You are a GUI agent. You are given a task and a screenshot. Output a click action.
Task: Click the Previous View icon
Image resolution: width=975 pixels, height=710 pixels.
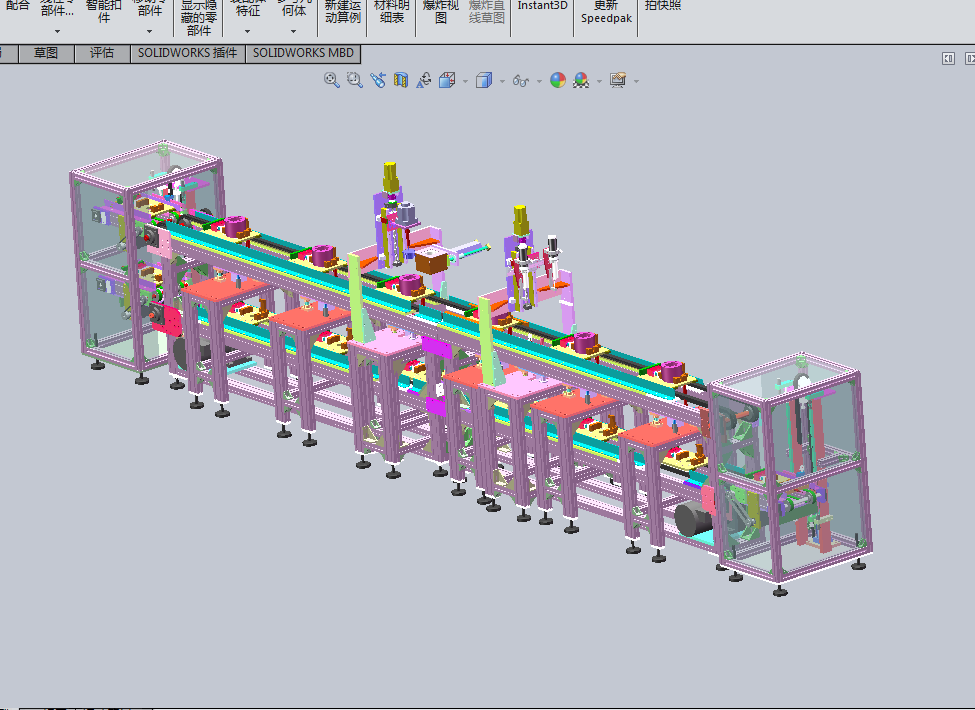pos(377,80)
